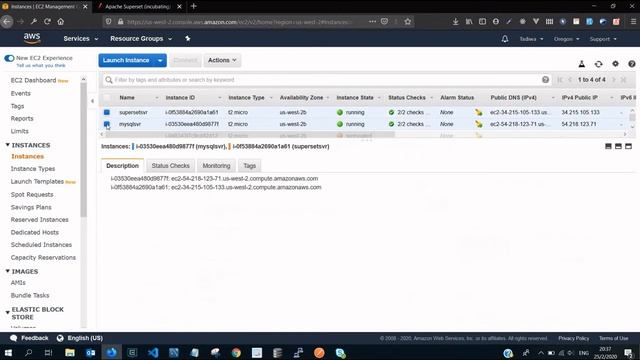Image resolution: width=640 pixels, height=360 pixels.
Task: Open Windows Start menu
Action: click(8, 353)
